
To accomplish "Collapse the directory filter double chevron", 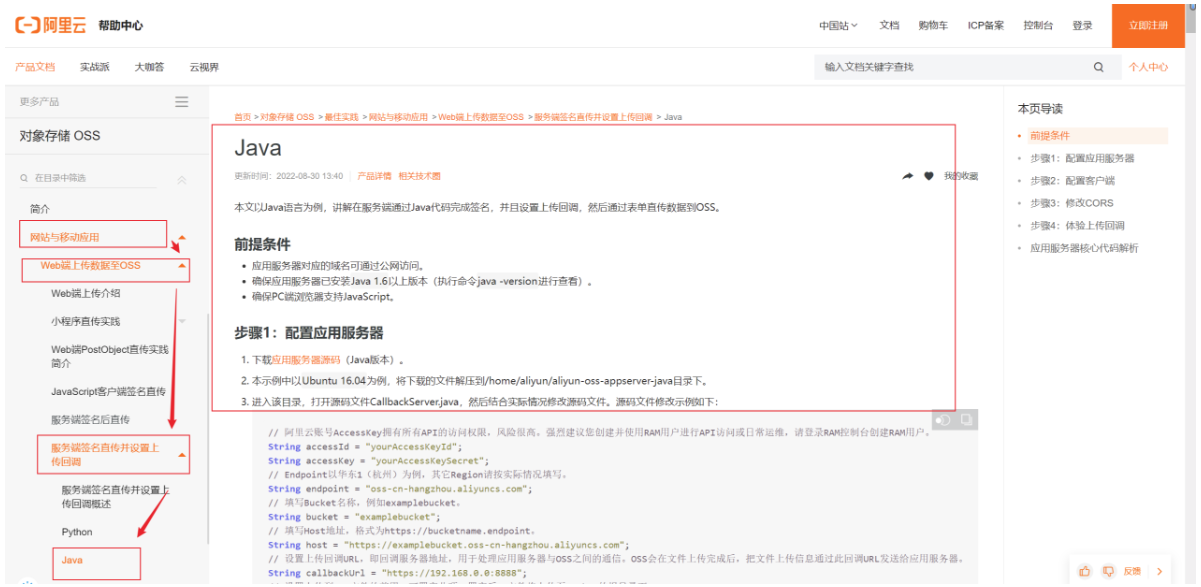I will coord(181,179).
